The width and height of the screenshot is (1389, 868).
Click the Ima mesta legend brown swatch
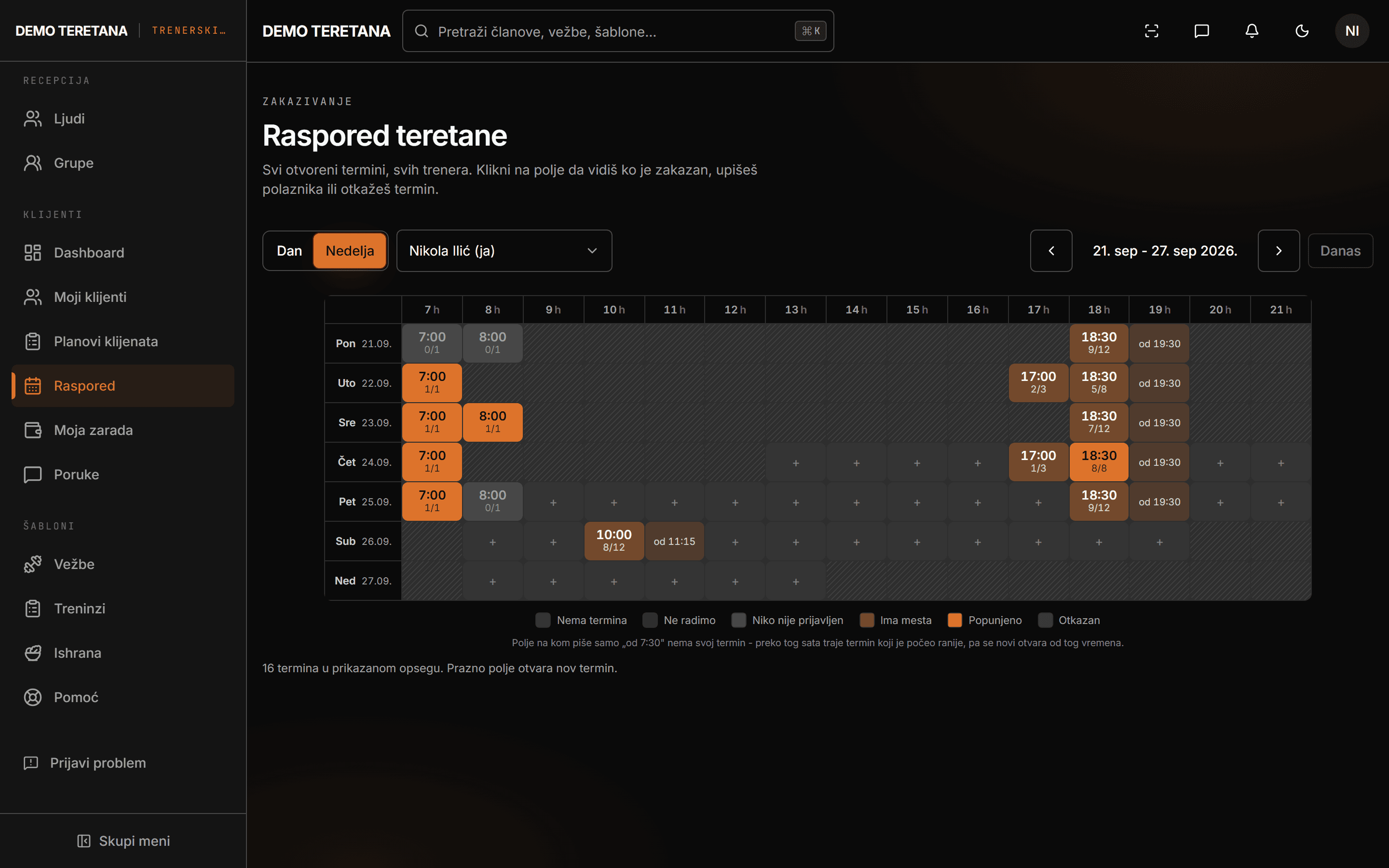[867, 620]
